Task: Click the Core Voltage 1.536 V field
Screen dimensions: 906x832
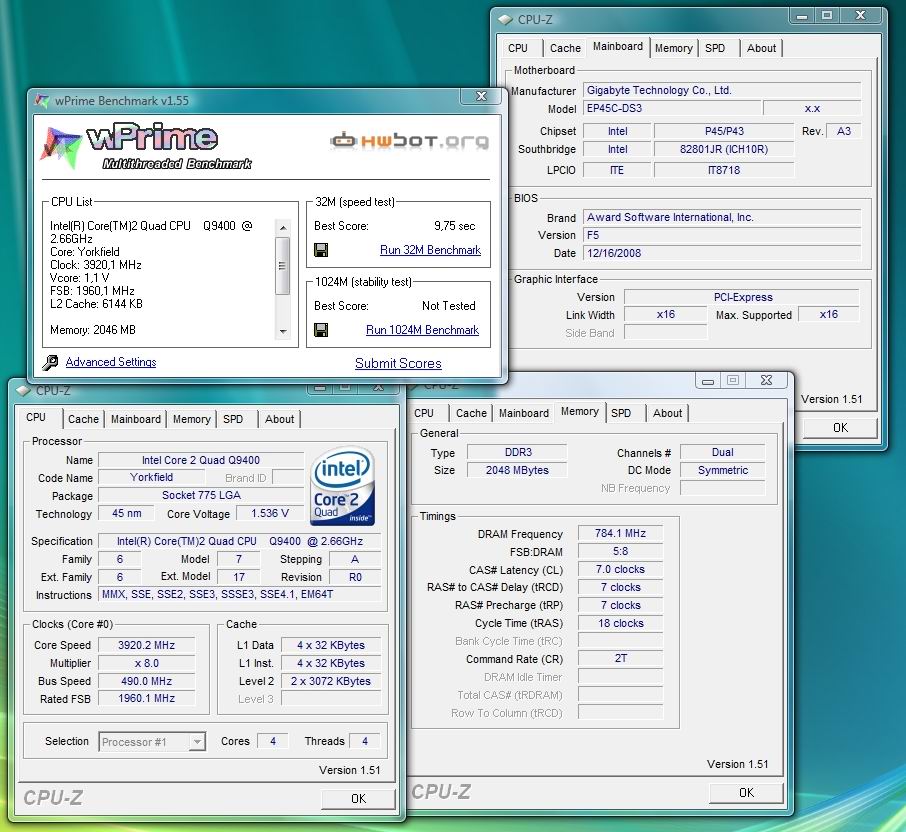Action: (x=269, y=514)
